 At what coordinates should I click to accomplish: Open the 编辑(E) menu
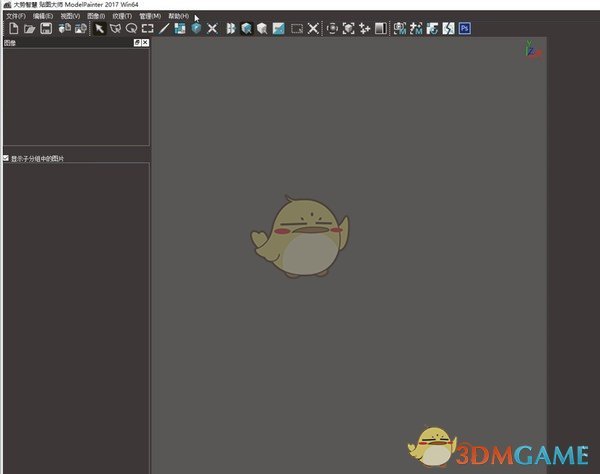[x=42, y=16]
